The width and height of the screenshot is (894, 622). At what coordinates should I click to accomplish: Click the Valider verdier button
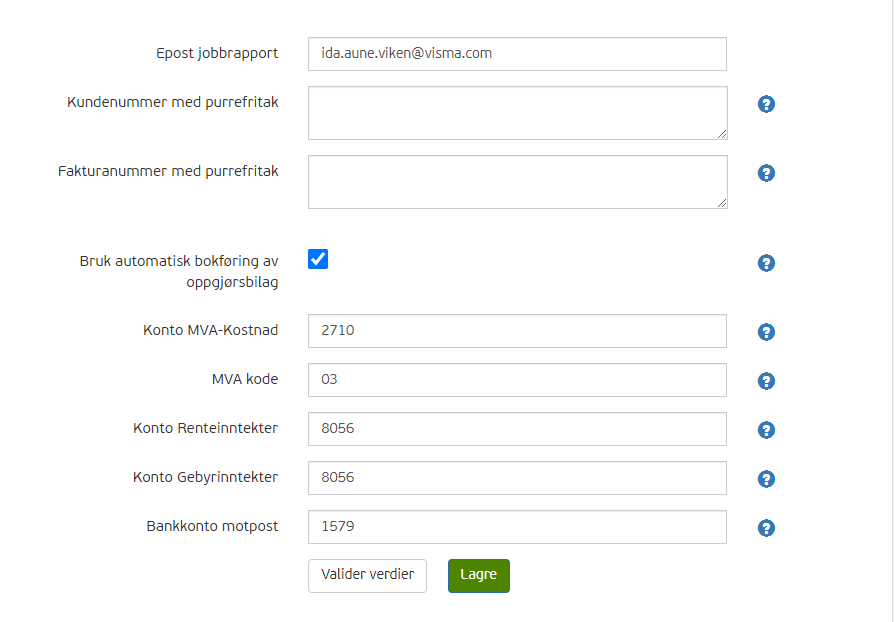367,576
